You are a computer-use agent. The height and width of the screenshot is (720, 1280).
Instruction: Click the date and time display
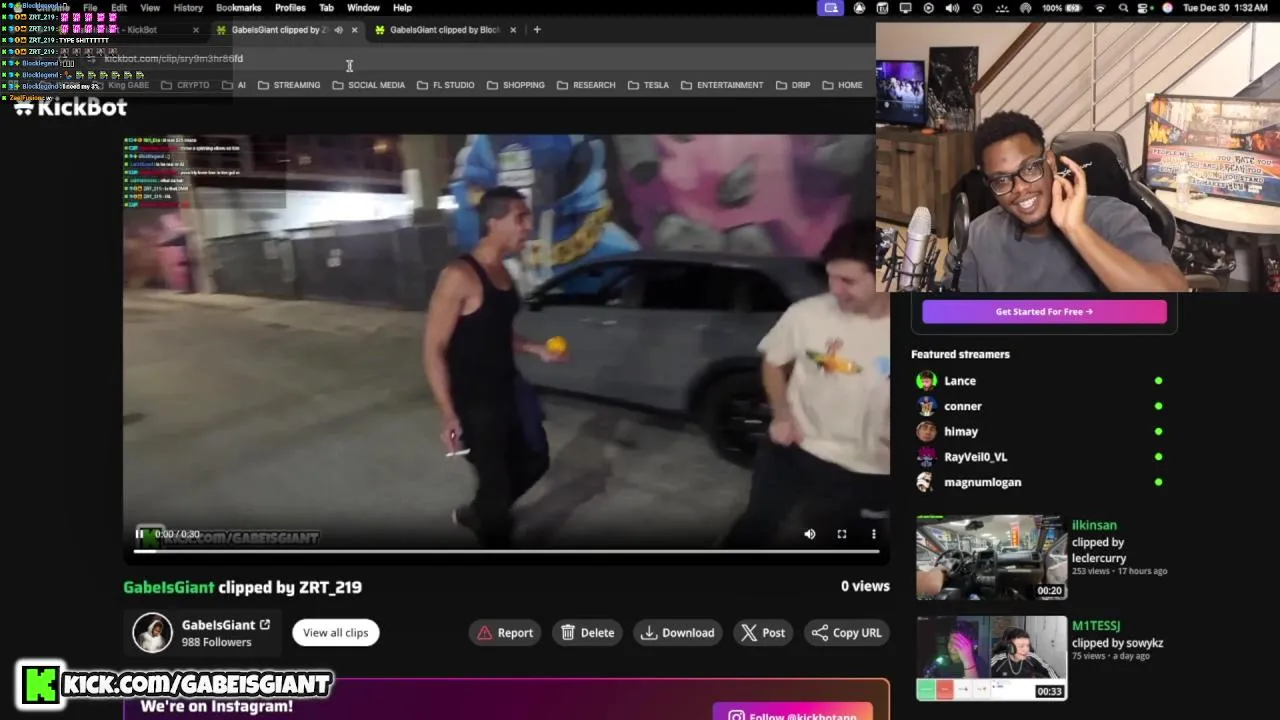pos(1225,8)
